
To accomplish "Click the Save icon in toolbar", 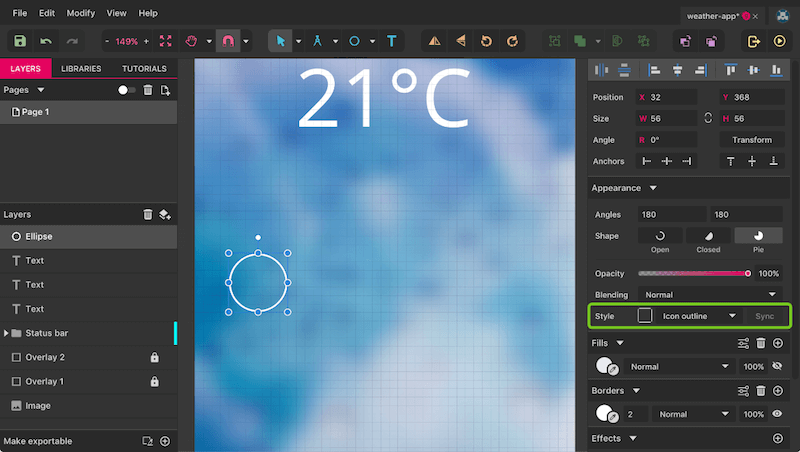I will pos(20,41).
